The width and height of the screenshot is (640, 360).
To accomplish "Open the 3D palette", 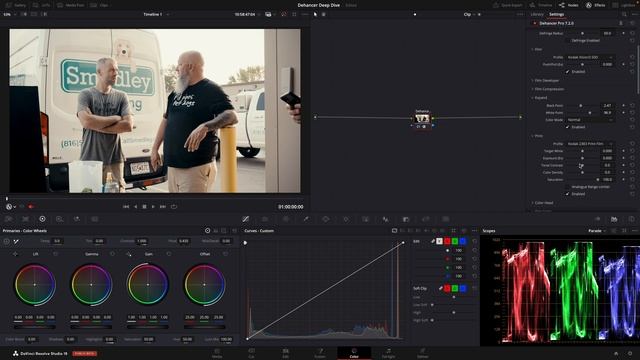I will point(446,219).
